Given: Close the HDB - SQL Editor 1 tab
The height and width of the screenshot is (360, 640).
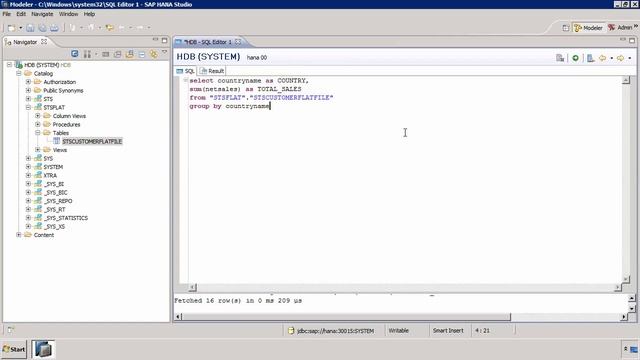Looking at the screenshot, I should pos(238,42).
